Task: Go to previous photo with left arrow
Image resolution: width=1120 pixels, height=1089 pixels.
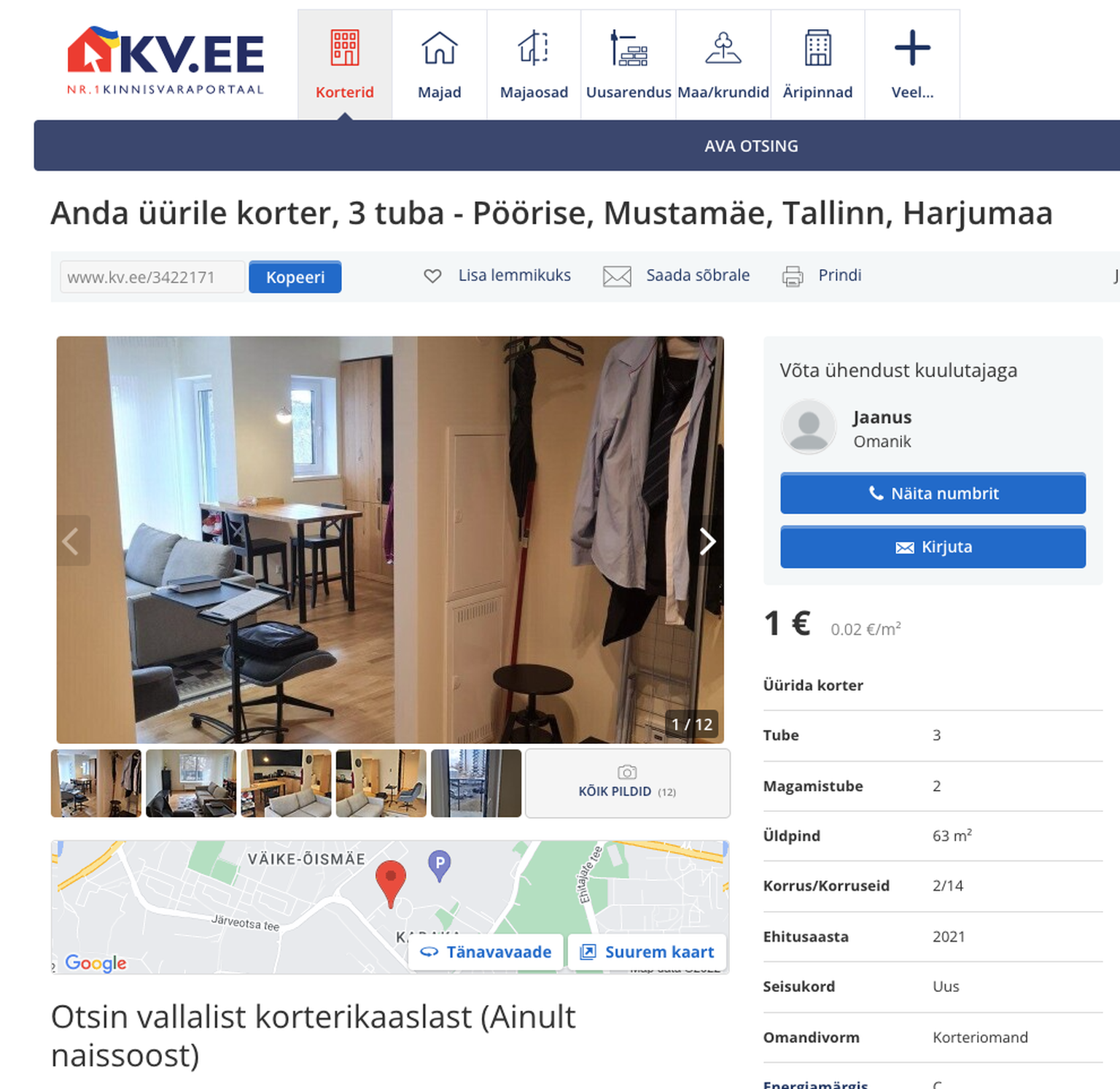Action: pyautogui.click(x=73, y=541)
